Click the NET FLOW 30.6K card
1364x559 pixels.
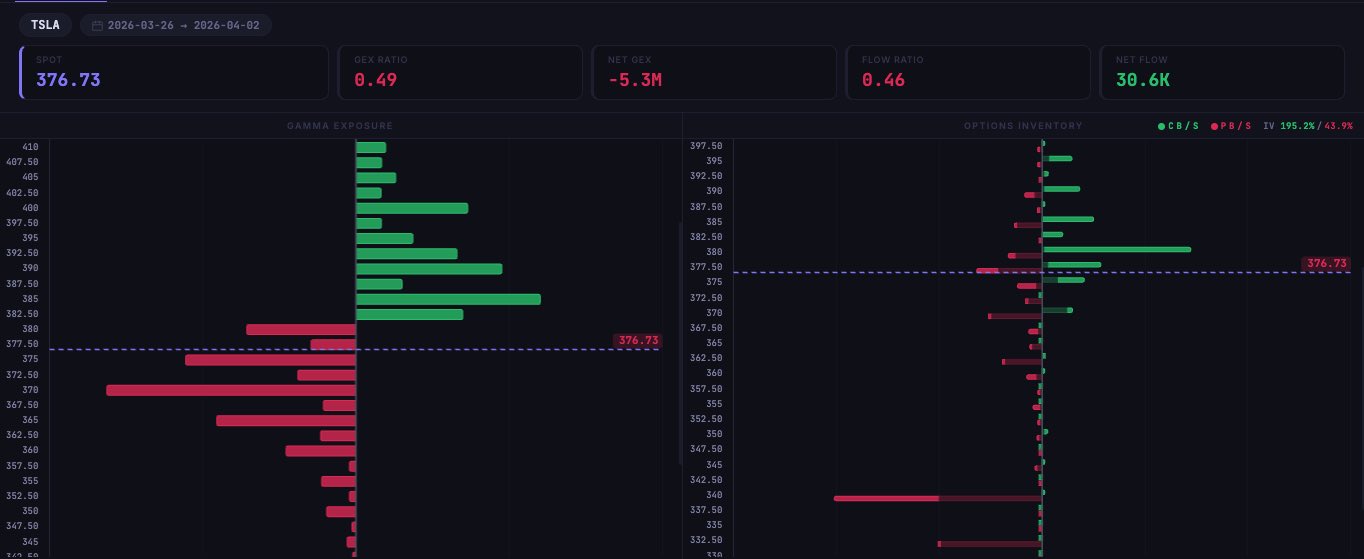[x=1222, y=72]
